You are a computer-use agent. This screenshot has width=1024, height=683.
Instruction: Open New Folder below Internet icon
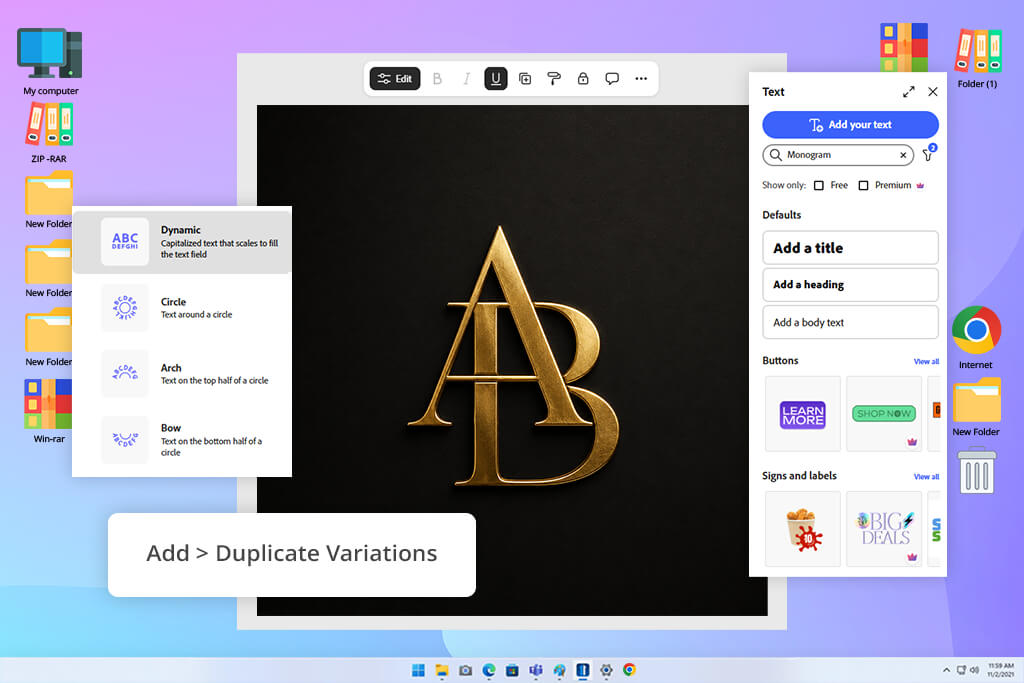point(976,407)
